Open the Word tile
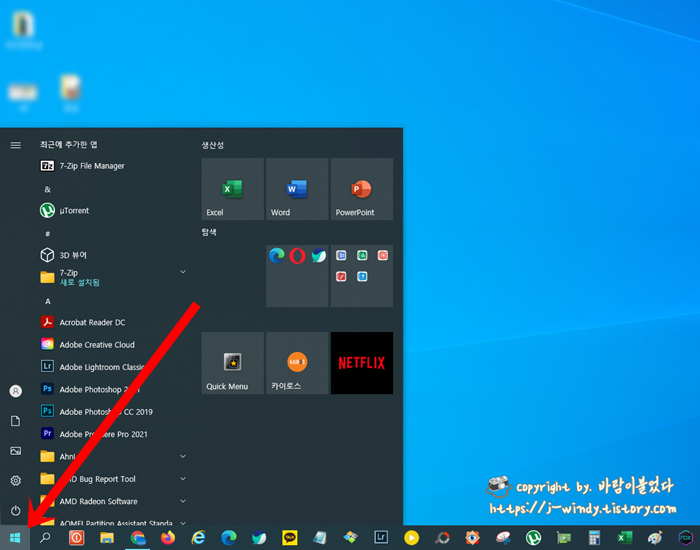 [x=297, y=189]
